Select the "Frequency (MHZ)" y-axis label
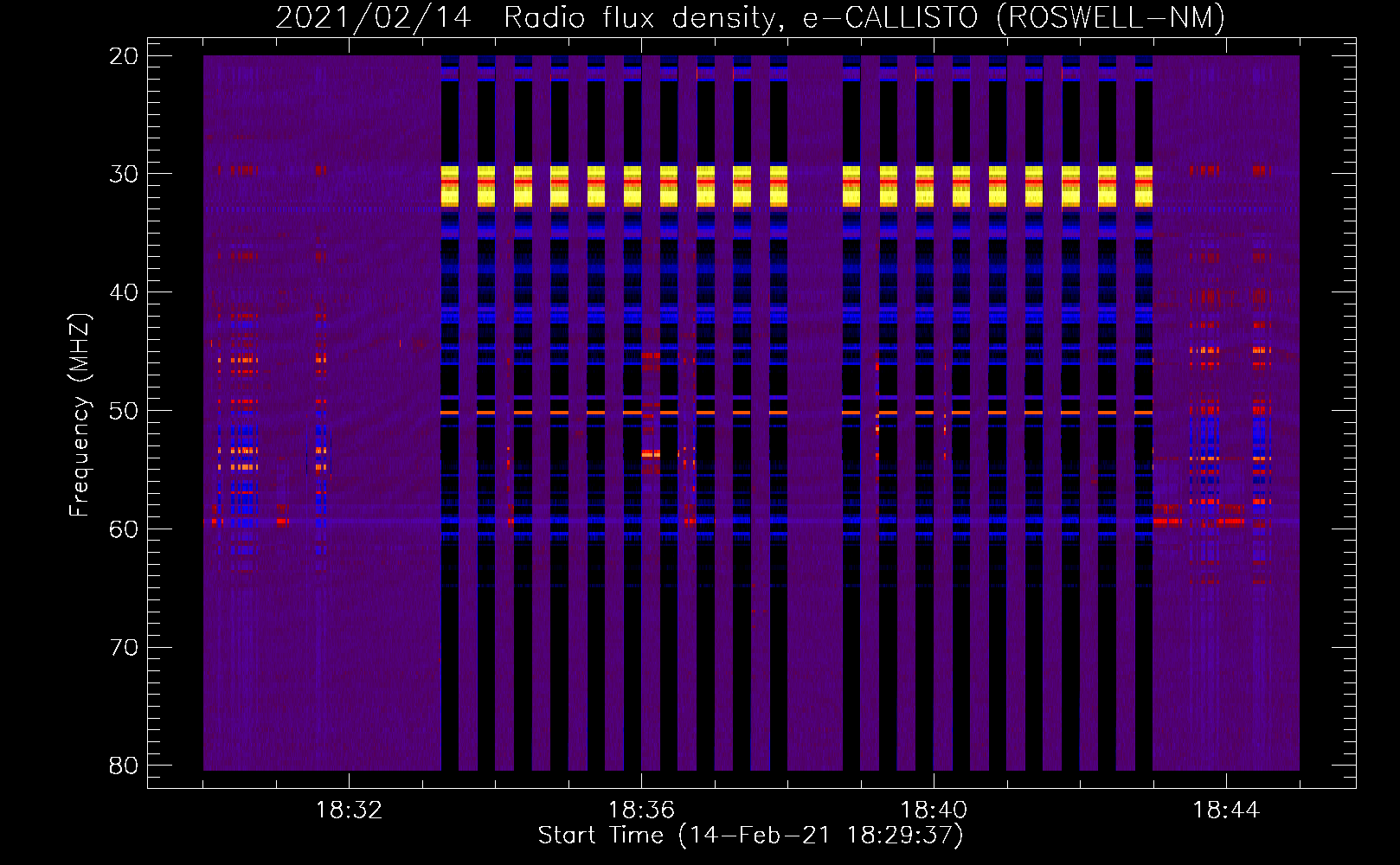Image resolution: width=1400 pixels, height=865 pixels. [80, 415]
